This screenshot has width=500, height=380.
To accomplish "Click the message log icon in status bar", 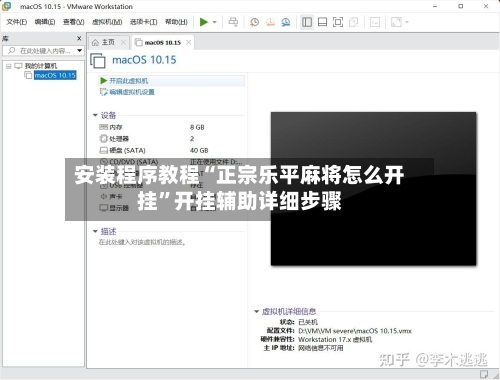I will coord(484,374).
